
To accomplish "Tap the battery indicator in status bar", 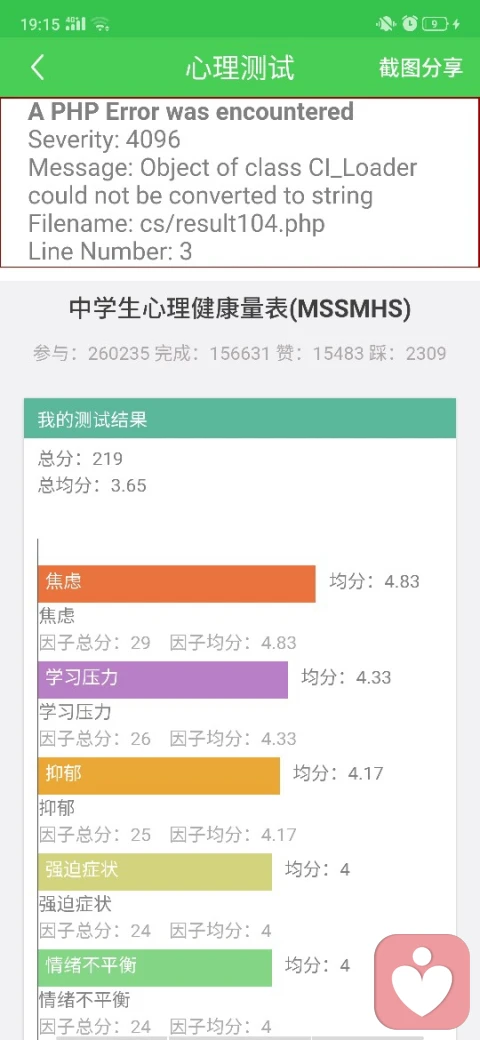I will (x=442, y=24).
